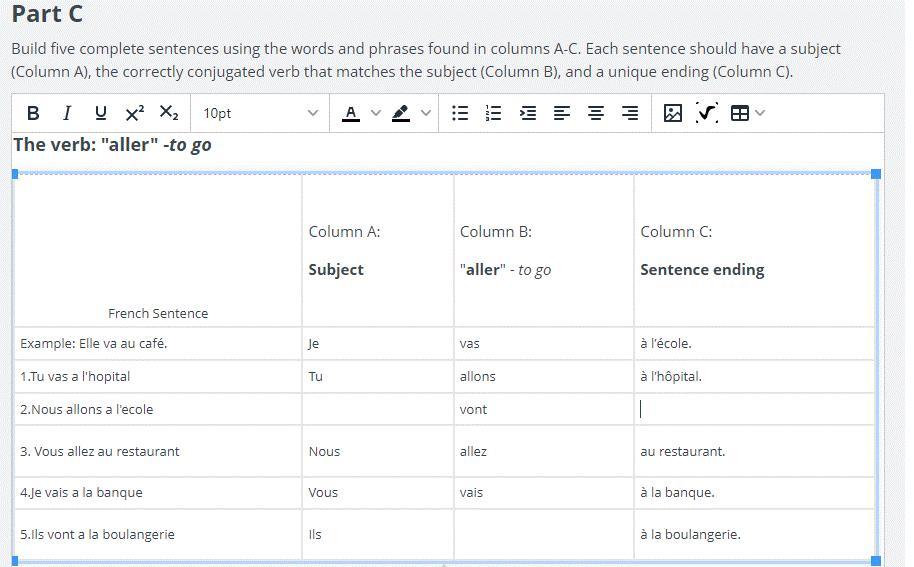The height and width of the screenshot is (567, 914).
Task: Open the math equation editor
Action: [x=707, y=113]
